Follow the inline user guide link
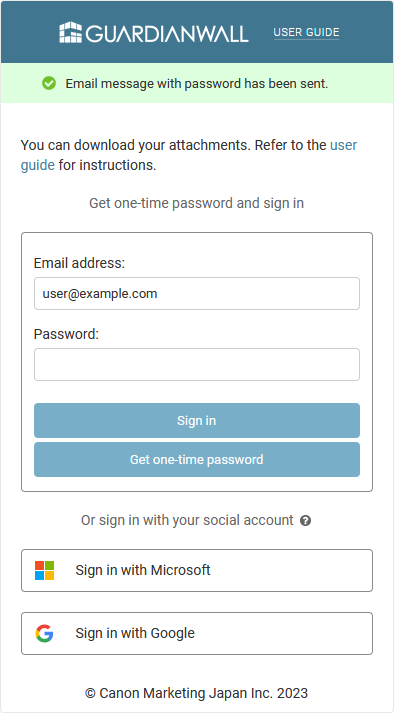This screenshot has height=713, width=394. pyautogui.click(x=188, y=155)
